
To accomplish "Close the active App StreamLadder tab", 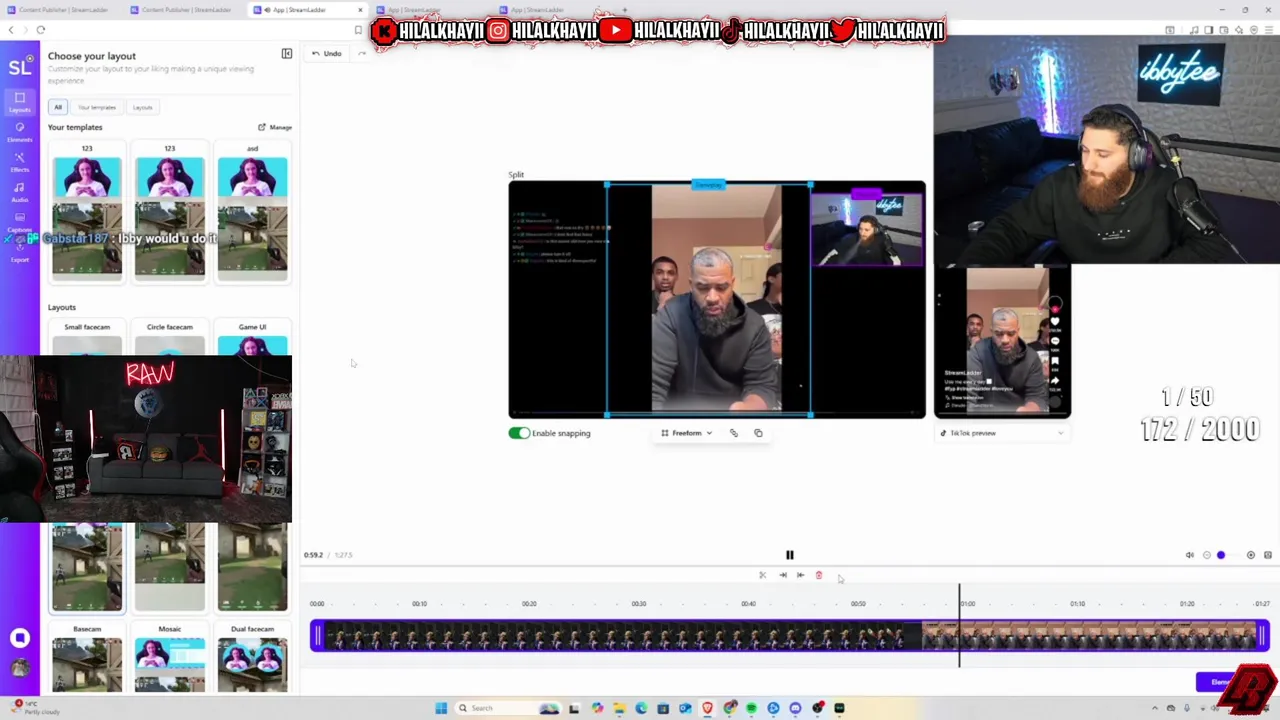I will tap(360, 10).
